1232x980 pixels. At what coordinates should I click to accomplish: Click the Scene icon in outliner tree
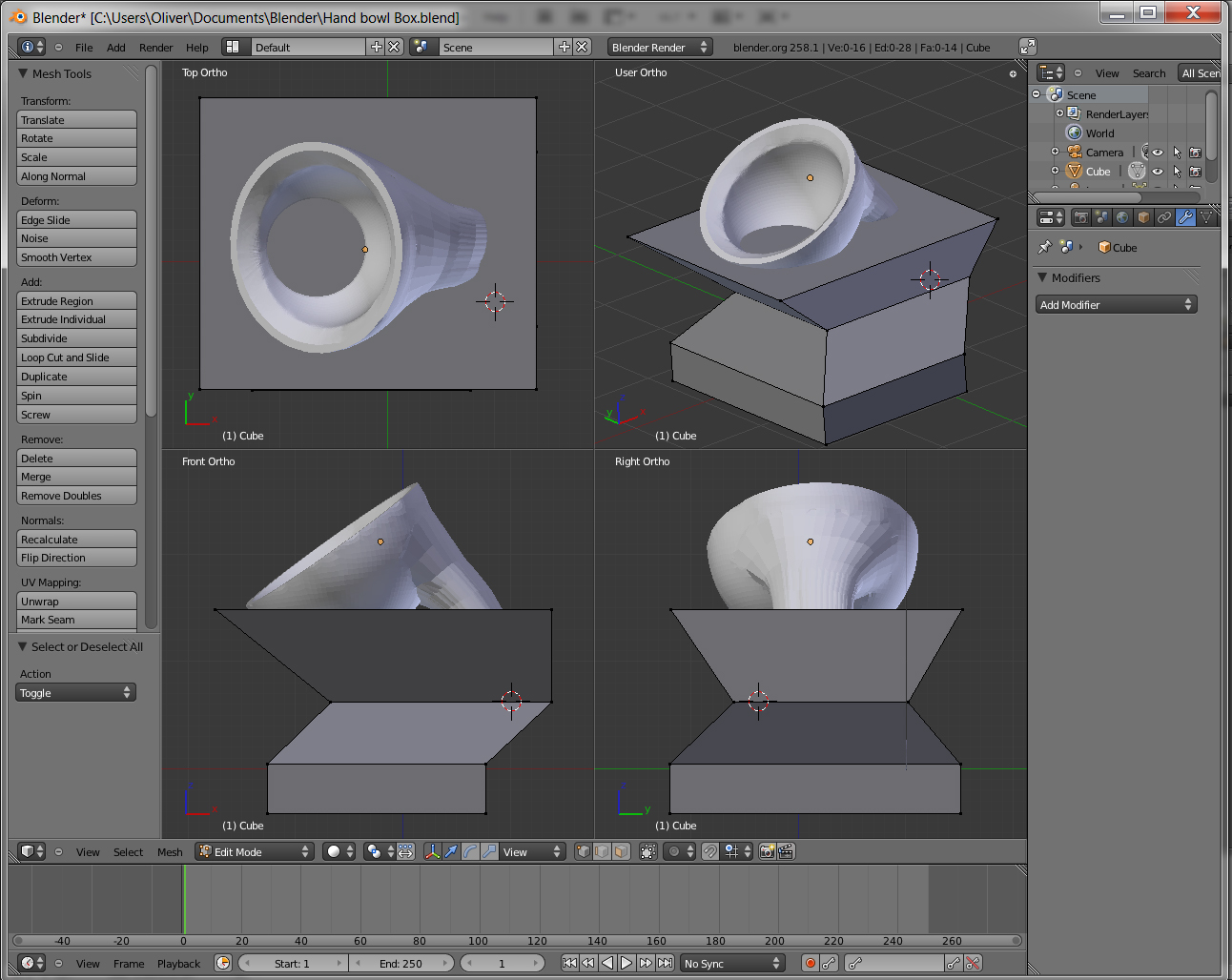click(1056, 94)
